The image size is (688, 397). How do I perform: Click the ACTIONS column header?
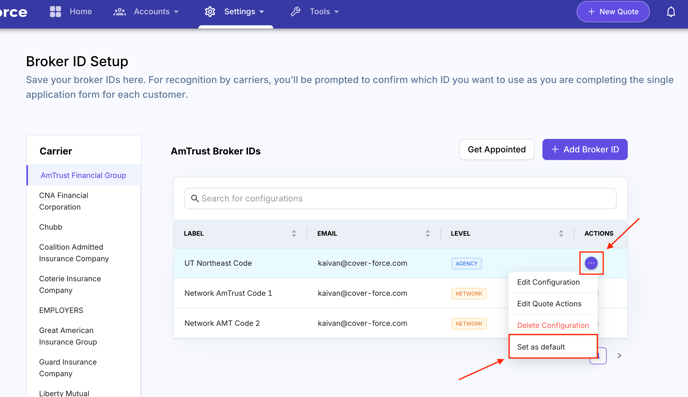tap(598, 233)
